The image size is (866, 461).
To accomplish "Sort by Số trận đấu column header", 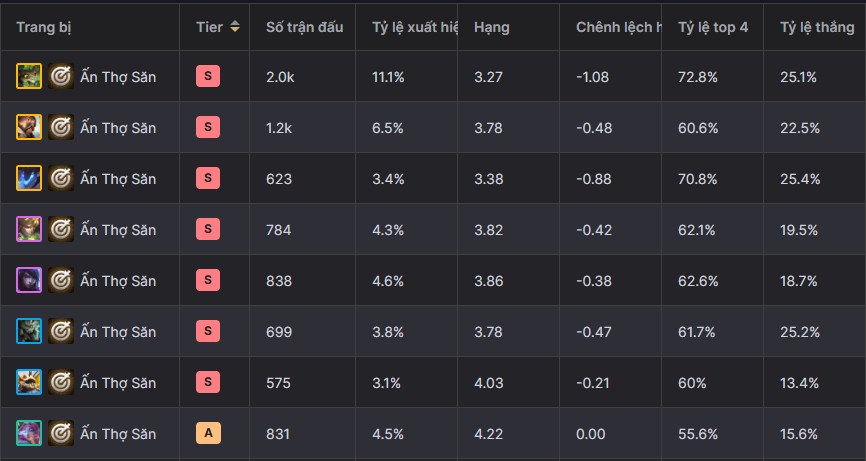I will [304, 27].
